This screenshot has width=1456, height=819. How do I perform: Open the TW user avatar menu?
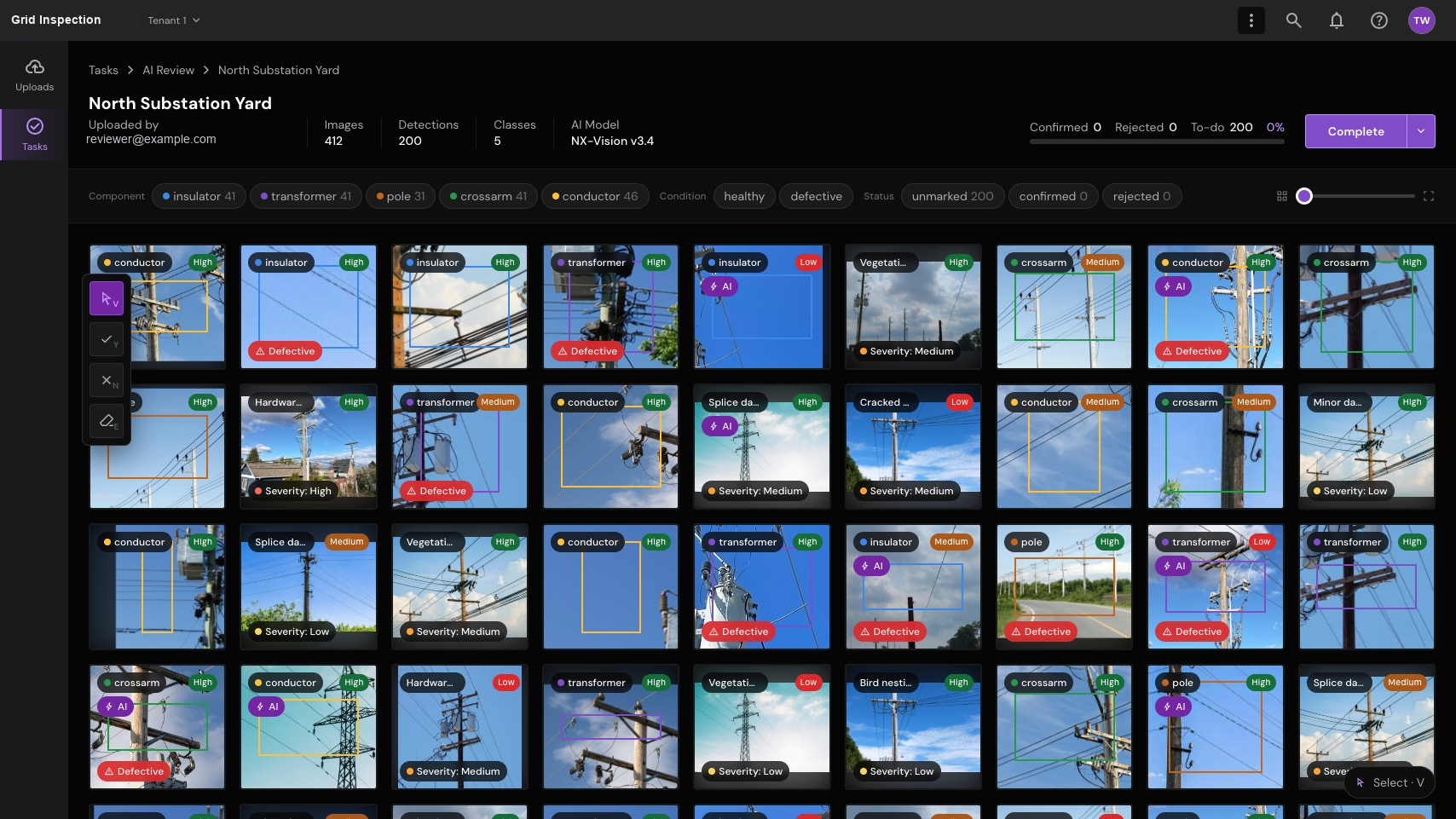click(1421, 20)
